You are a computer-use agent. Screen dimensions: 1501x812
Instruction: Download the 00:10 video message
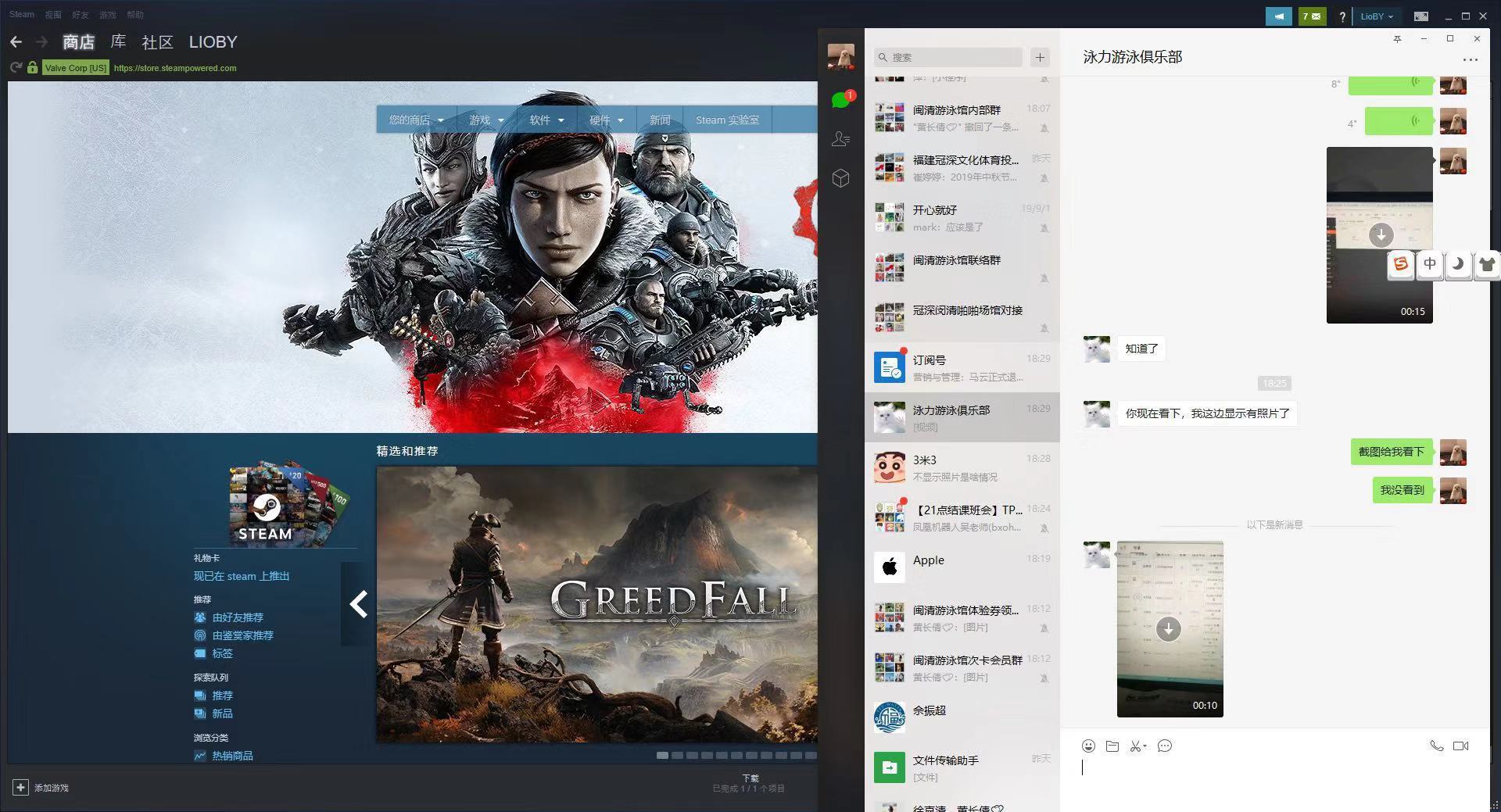click(x=1168, y=628)
